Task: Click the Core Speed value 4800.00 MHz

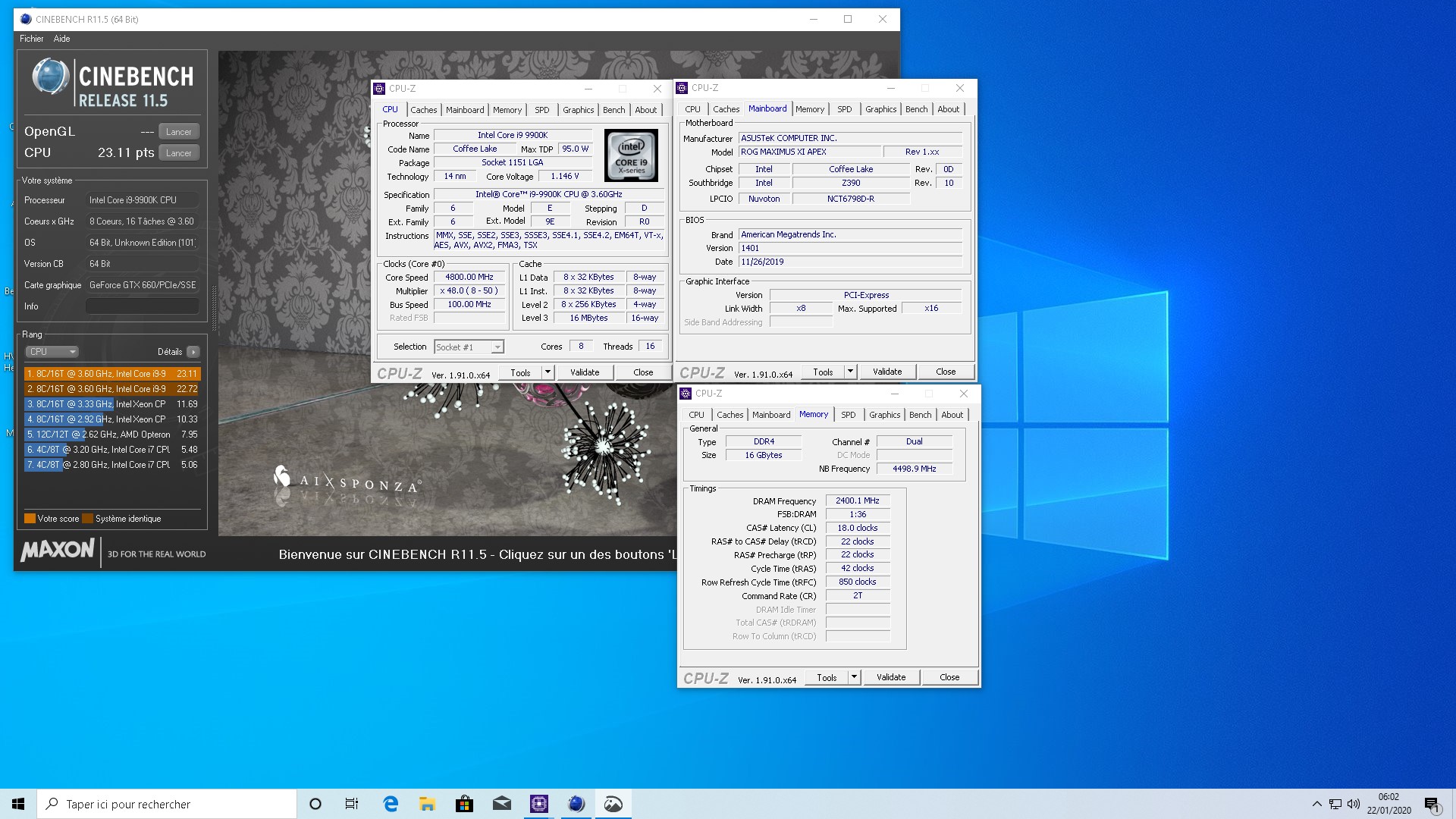Action: [x=469, y=278]
